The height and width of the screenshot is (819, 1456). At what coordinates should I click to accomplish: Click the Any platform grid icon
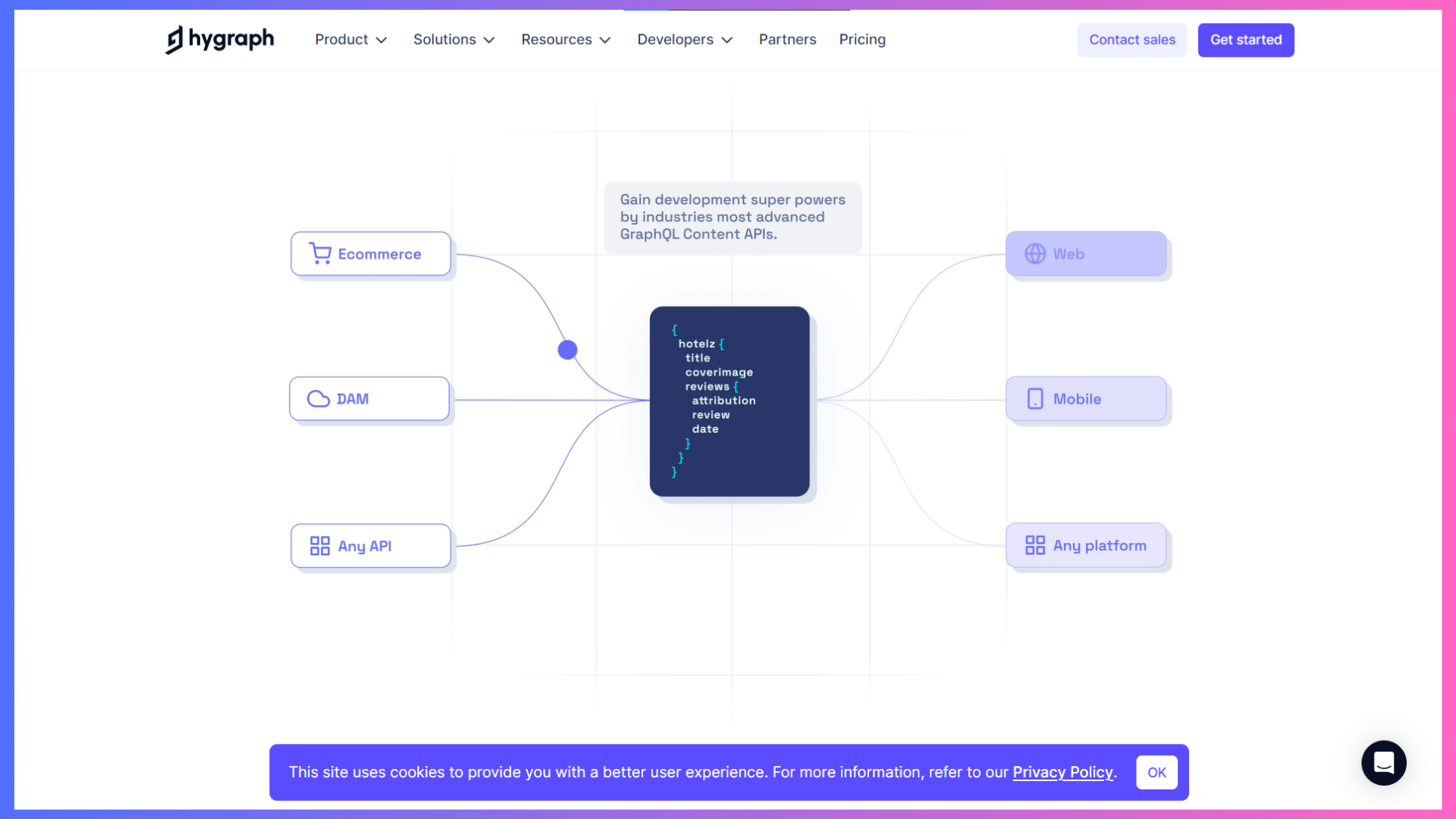(x=1035, y=545)
